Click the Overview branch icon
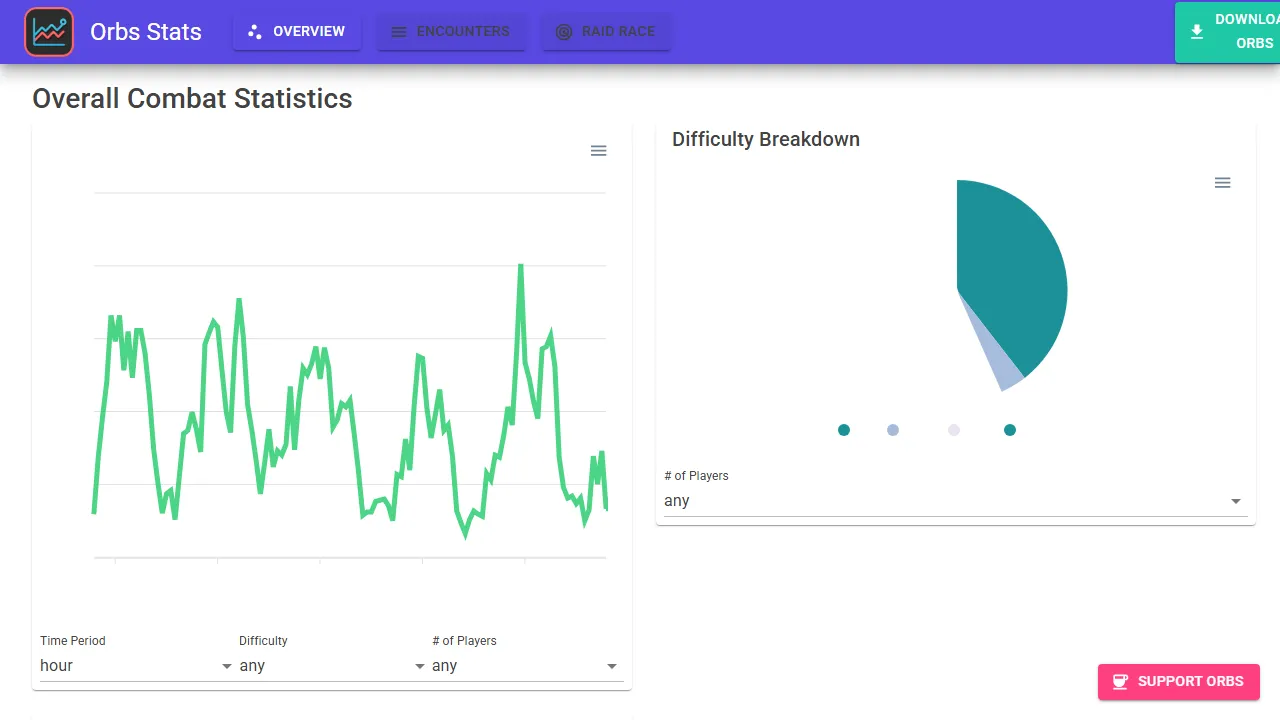 [253, 31]
